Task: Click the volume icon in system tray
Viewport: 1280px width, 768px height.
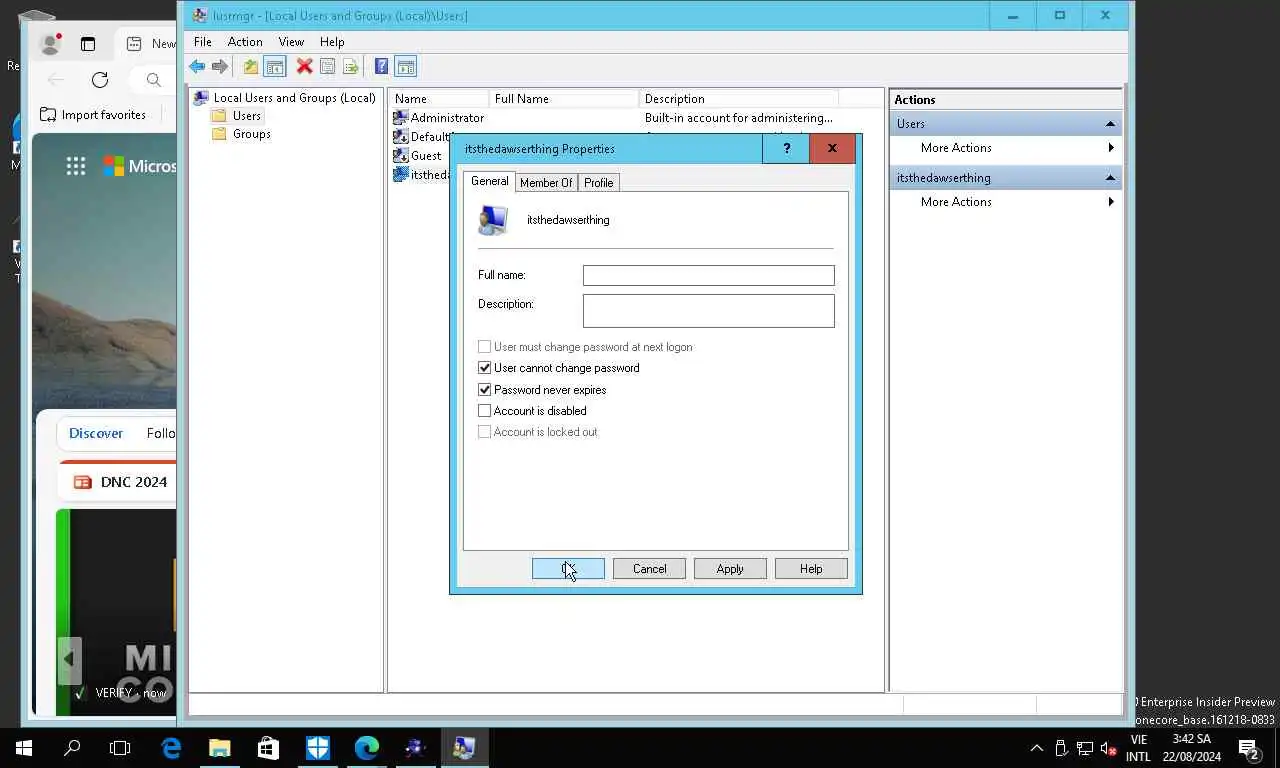Action: click(x=1108, y=748)
